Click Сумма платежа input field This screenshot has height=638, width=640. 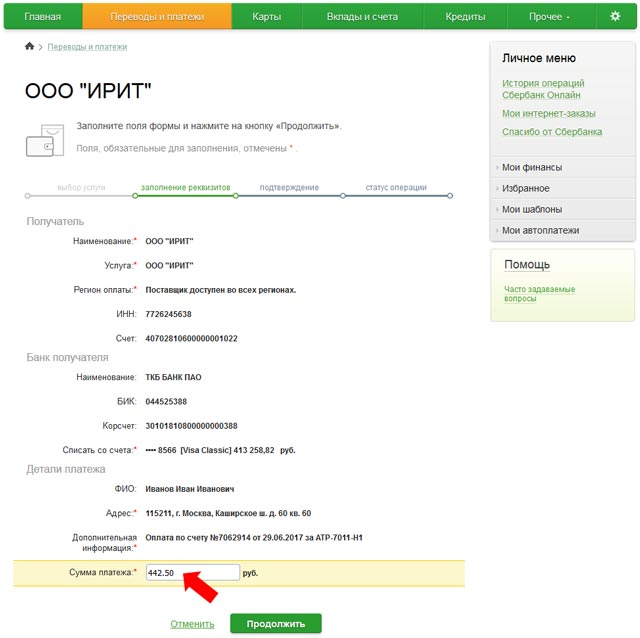pyautogui.click(x=192, y=573)
